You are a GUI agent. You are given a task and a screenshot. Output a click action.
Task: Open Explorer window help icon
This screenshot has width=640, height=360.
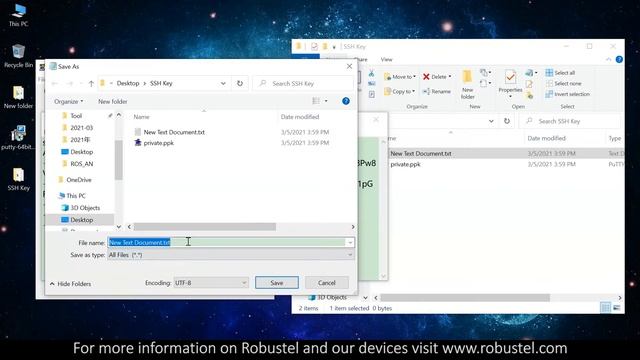pyautogui.click(x=619, y=60)
